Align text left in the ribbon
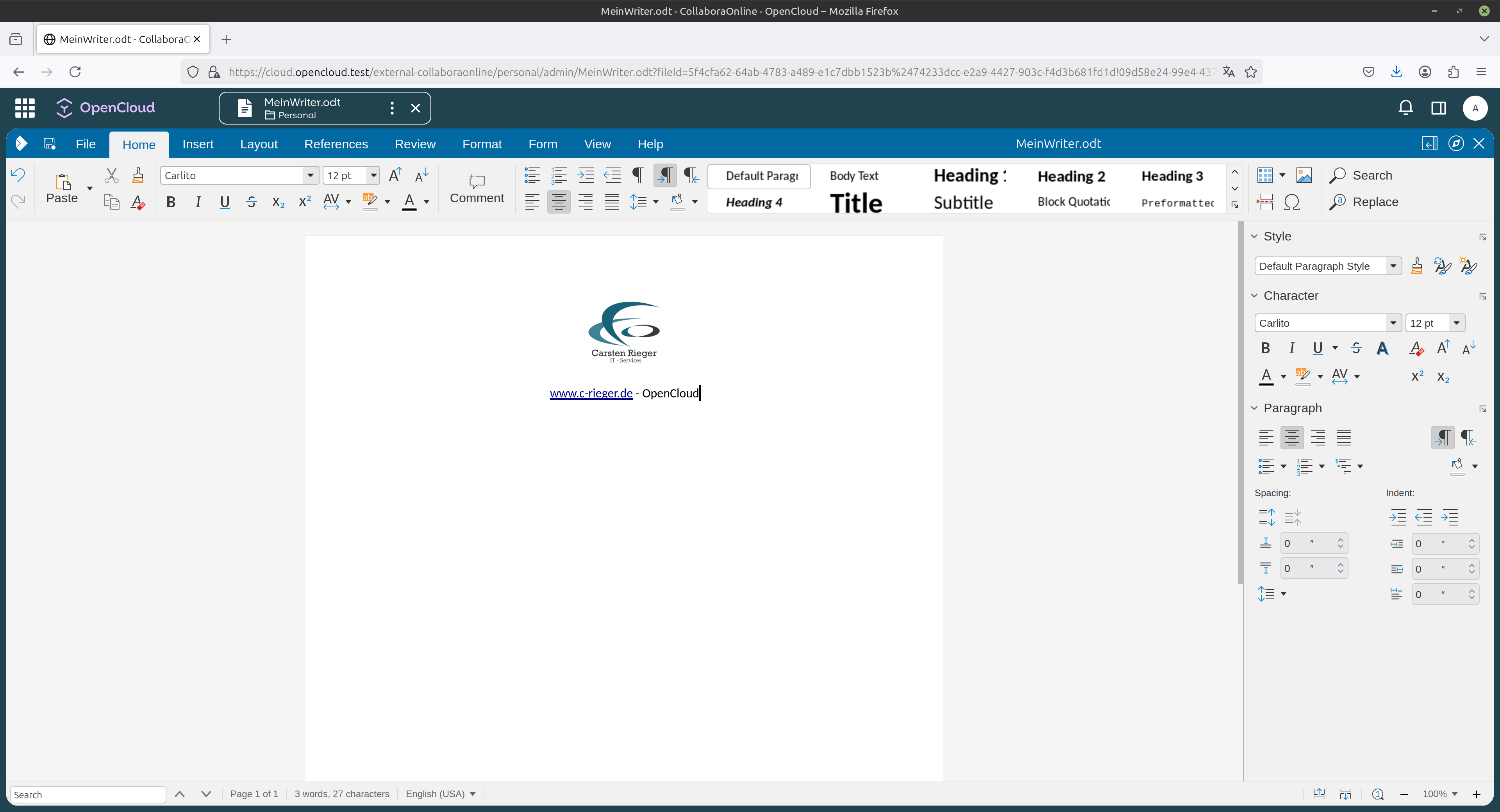The image size is (1500, 812). (532, 202)
